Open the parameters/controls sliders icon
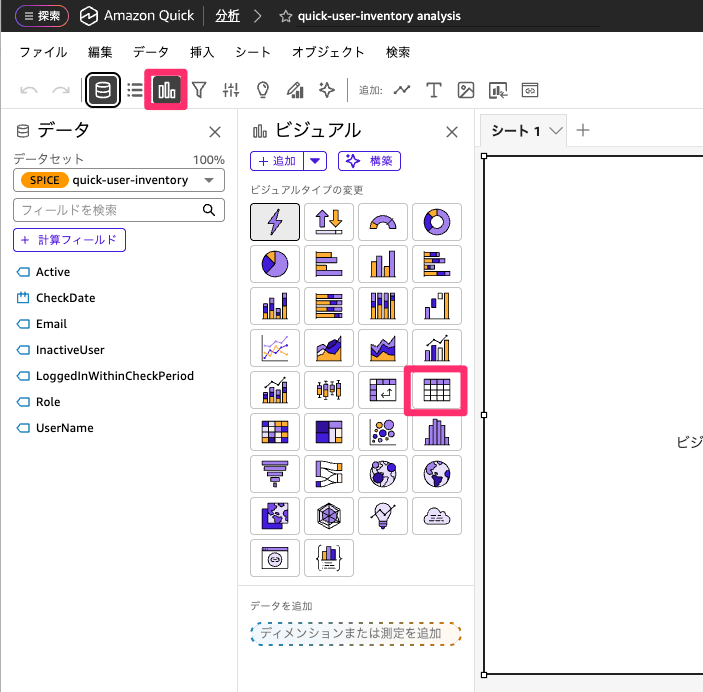Viewport: 703px width, 692px height. 231,90
